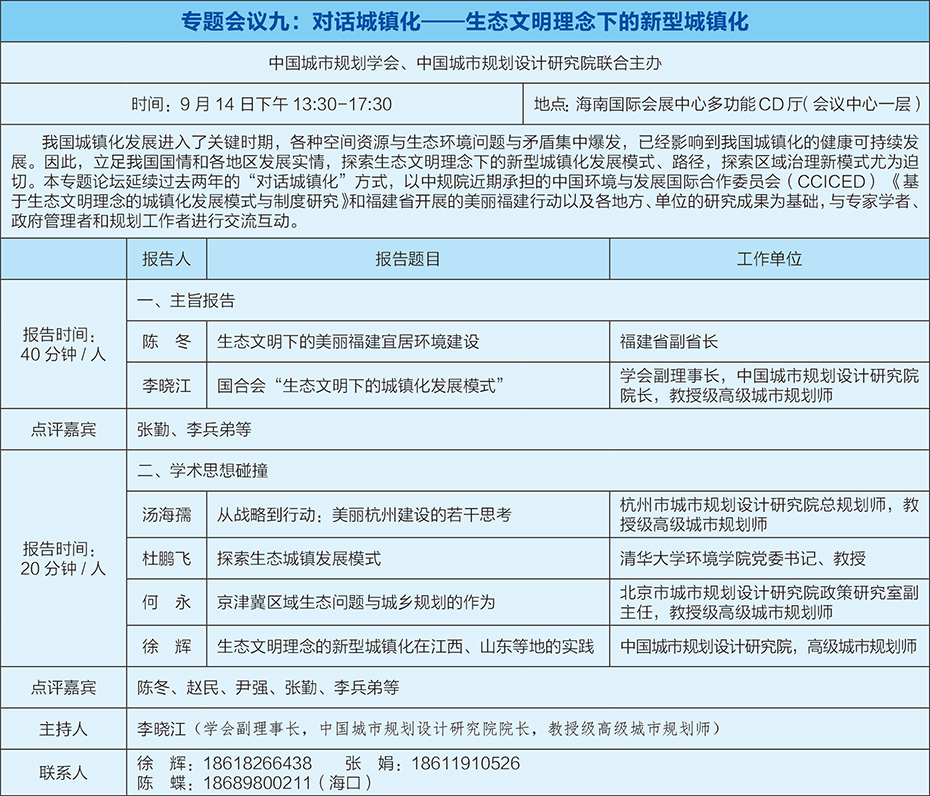Click the "主持人" row label

[x=63, y=728]
